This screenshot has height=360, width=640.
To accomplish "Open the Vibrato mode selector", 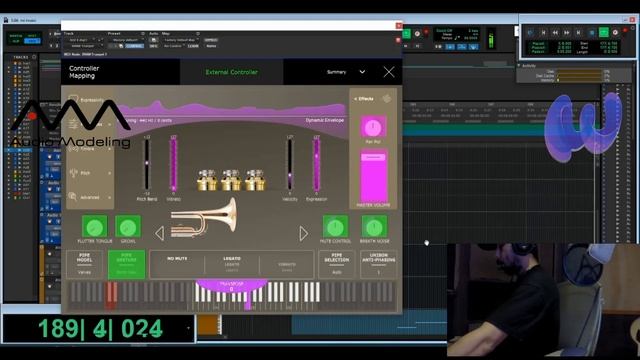I will point(287,264).
